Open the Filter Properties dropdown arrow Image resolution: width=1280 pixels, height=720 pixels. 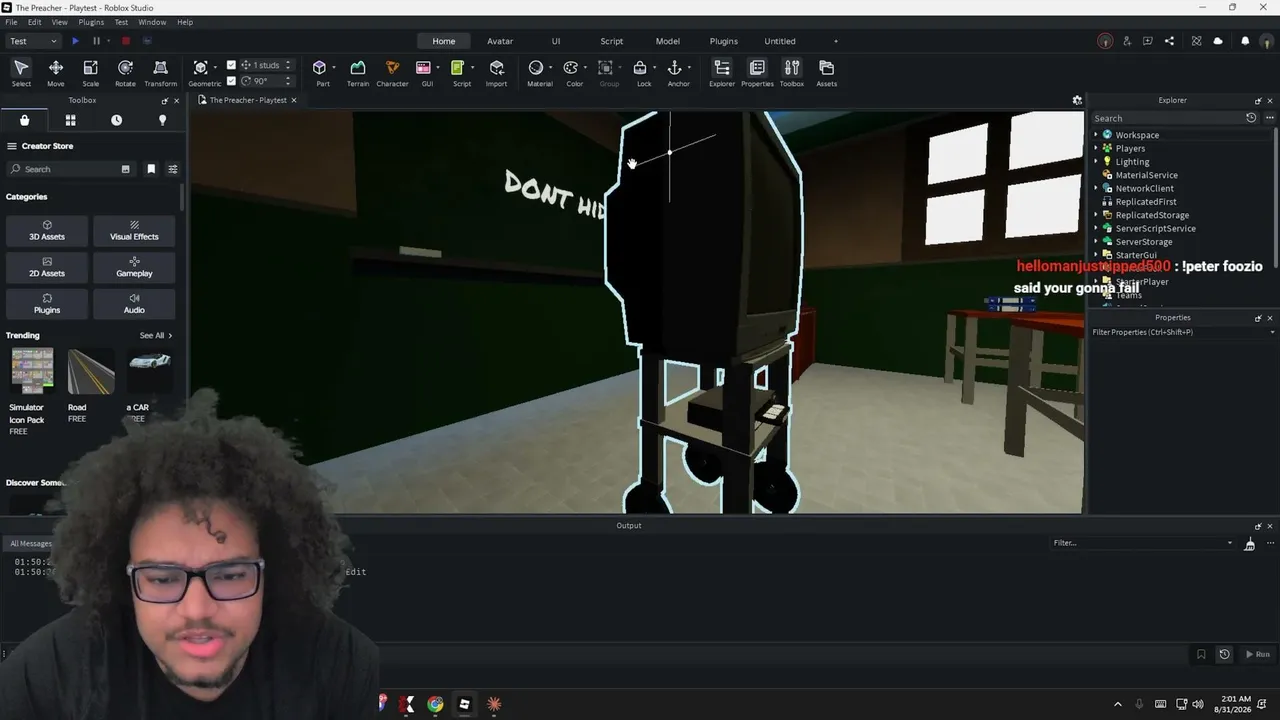1272,332
